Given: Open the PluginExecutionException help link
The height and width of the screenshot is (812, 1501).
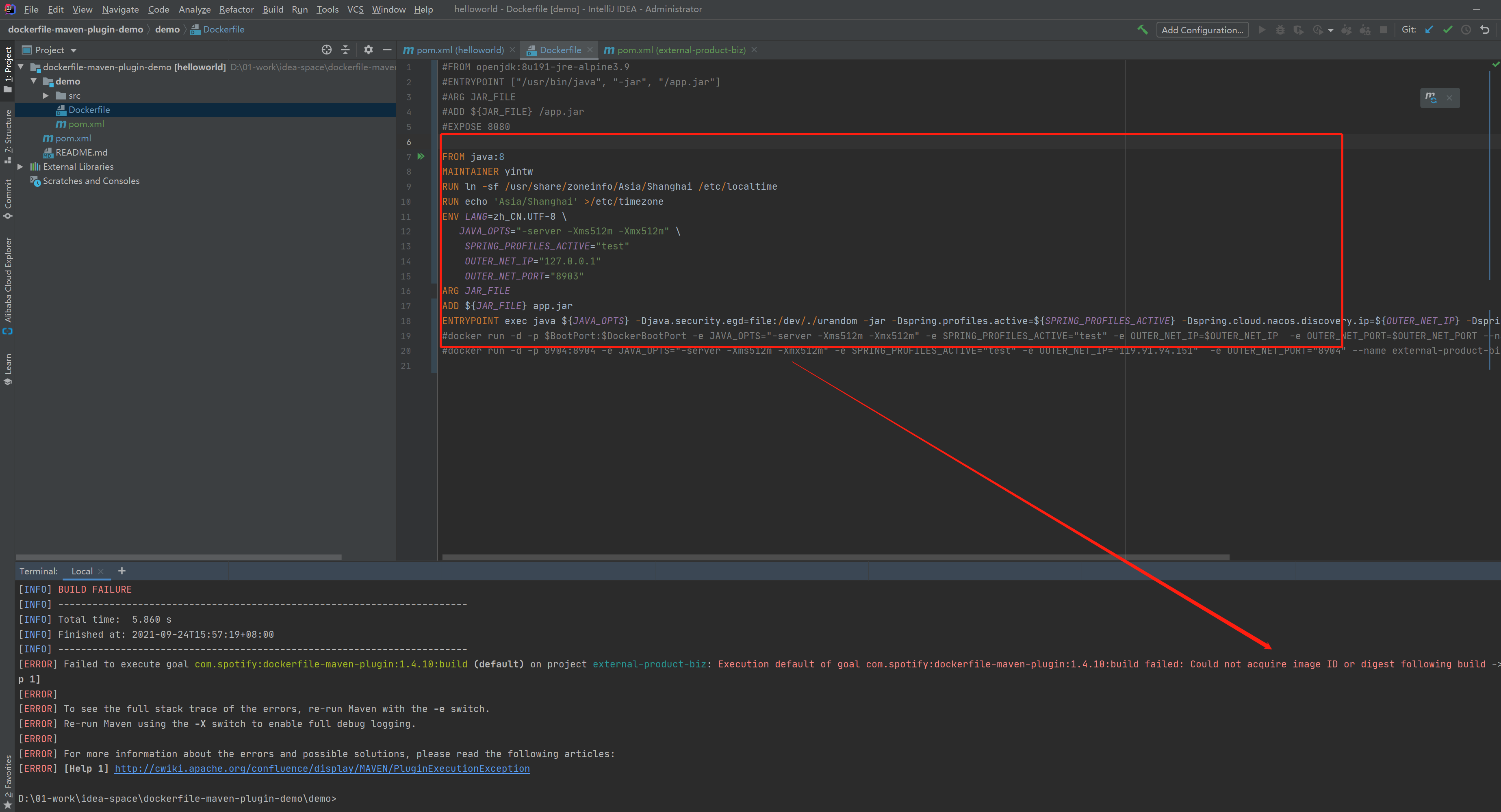Looking at the screenshot, I should [x=322, y=768].
